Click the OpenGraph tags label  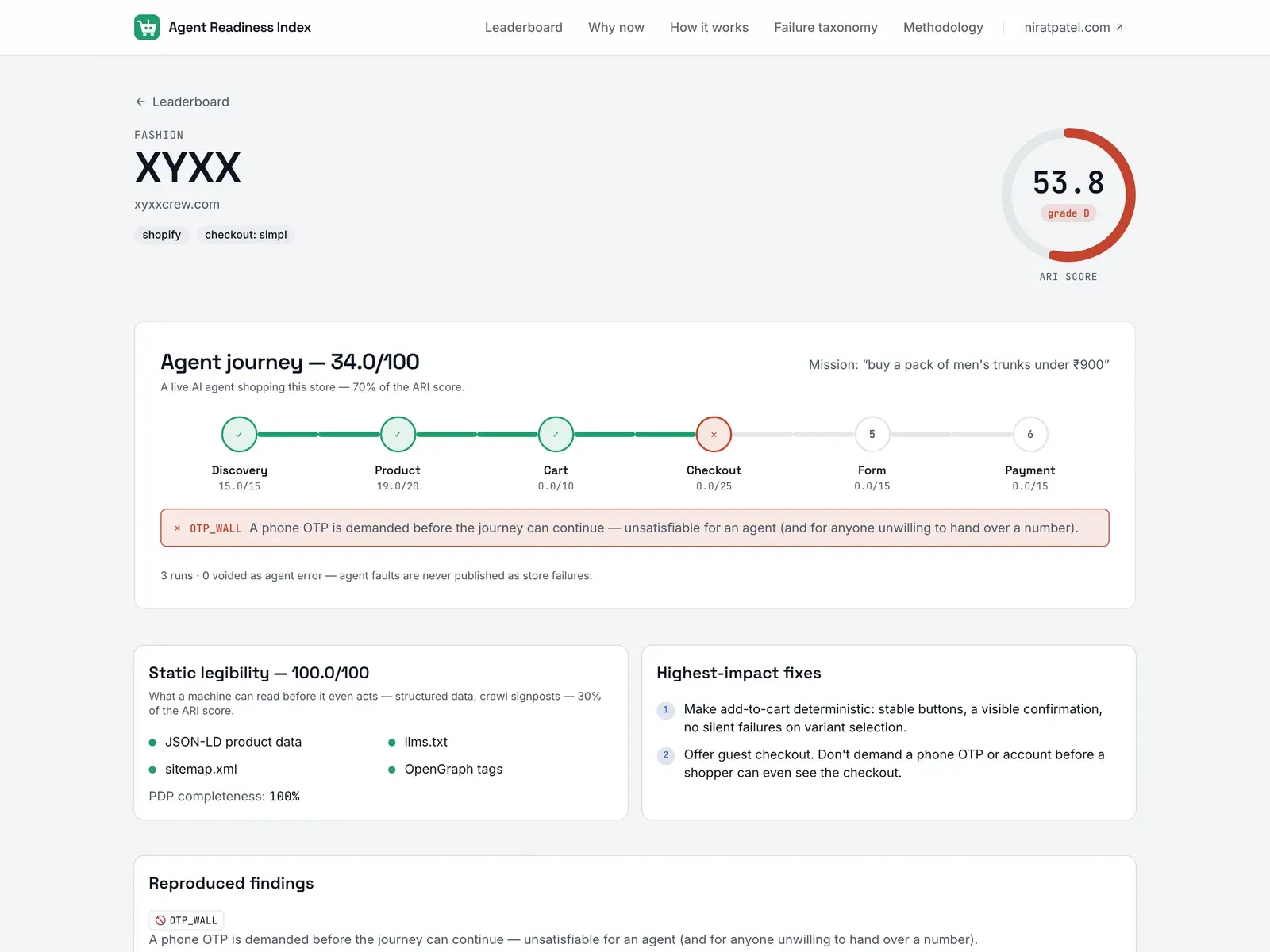pos(453,770)
